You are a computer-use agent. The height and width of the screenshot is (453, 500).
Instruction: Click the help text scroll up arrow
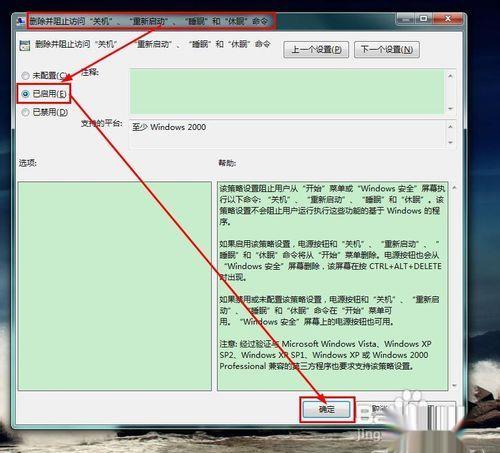(454, 188)
